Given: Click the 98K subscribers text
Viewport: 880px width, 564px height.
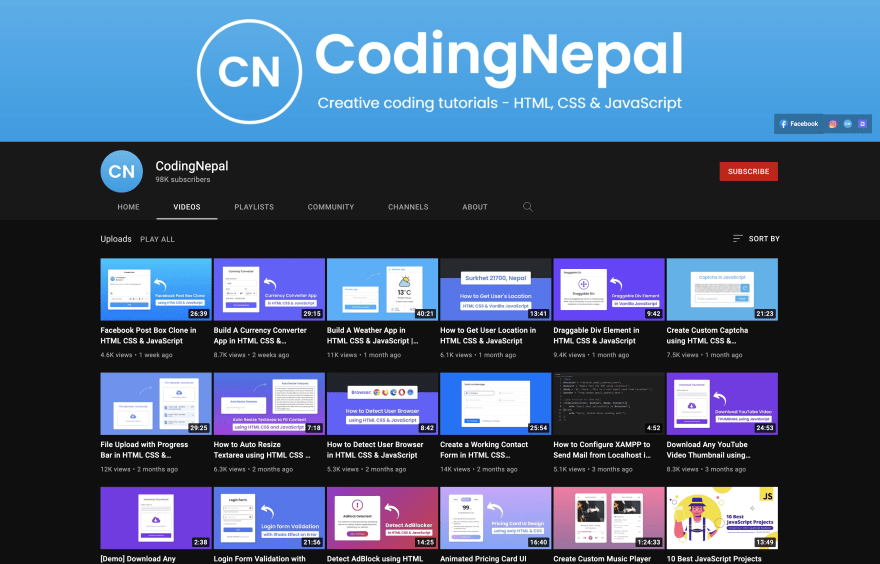Looking at the screenshot, I should [183, 180].
